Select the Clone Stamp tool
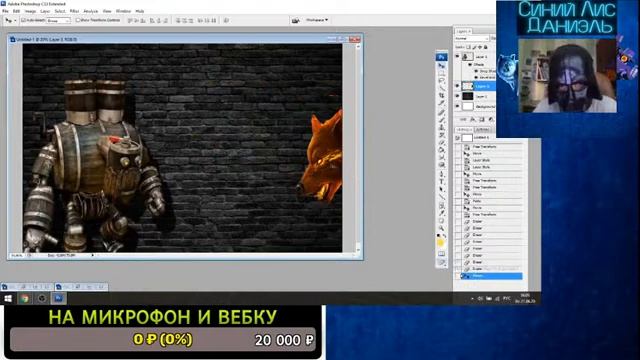640x360 pixels. [441, 127]
